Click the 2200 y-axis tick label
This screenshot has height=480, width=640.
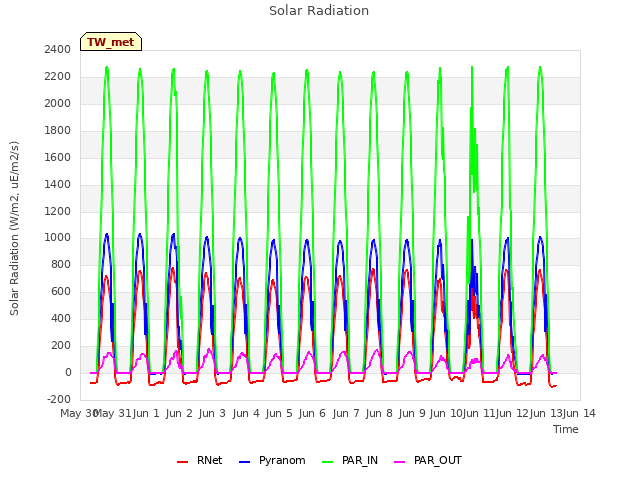click(58, 76)
